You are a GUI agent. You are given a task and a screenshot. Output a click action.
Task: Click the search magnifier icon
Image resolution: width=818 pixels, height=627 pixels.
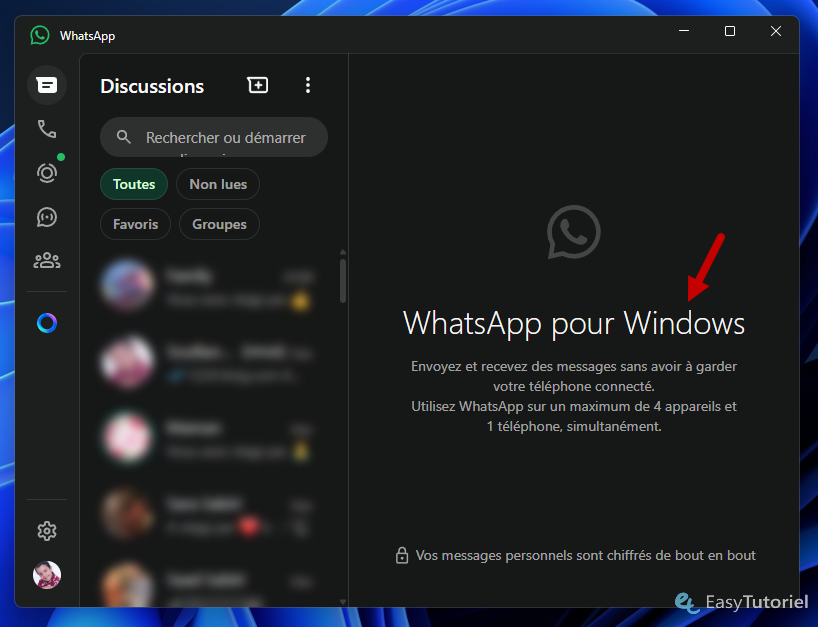point(123,136)
